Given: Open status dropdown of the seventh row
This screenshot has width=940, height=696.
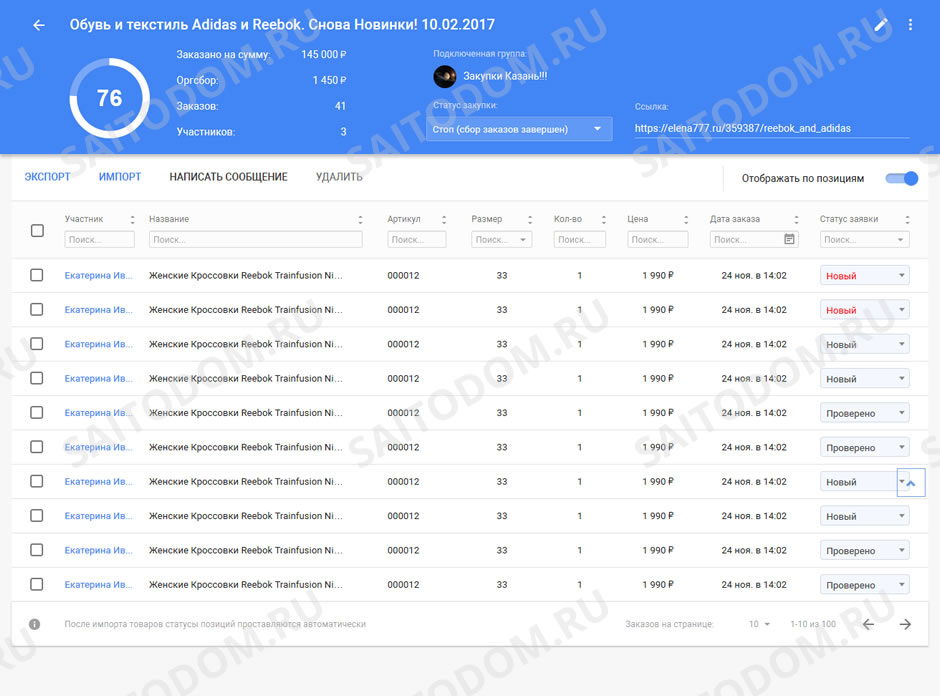Looking at the screenshot, I should (864, 482).
